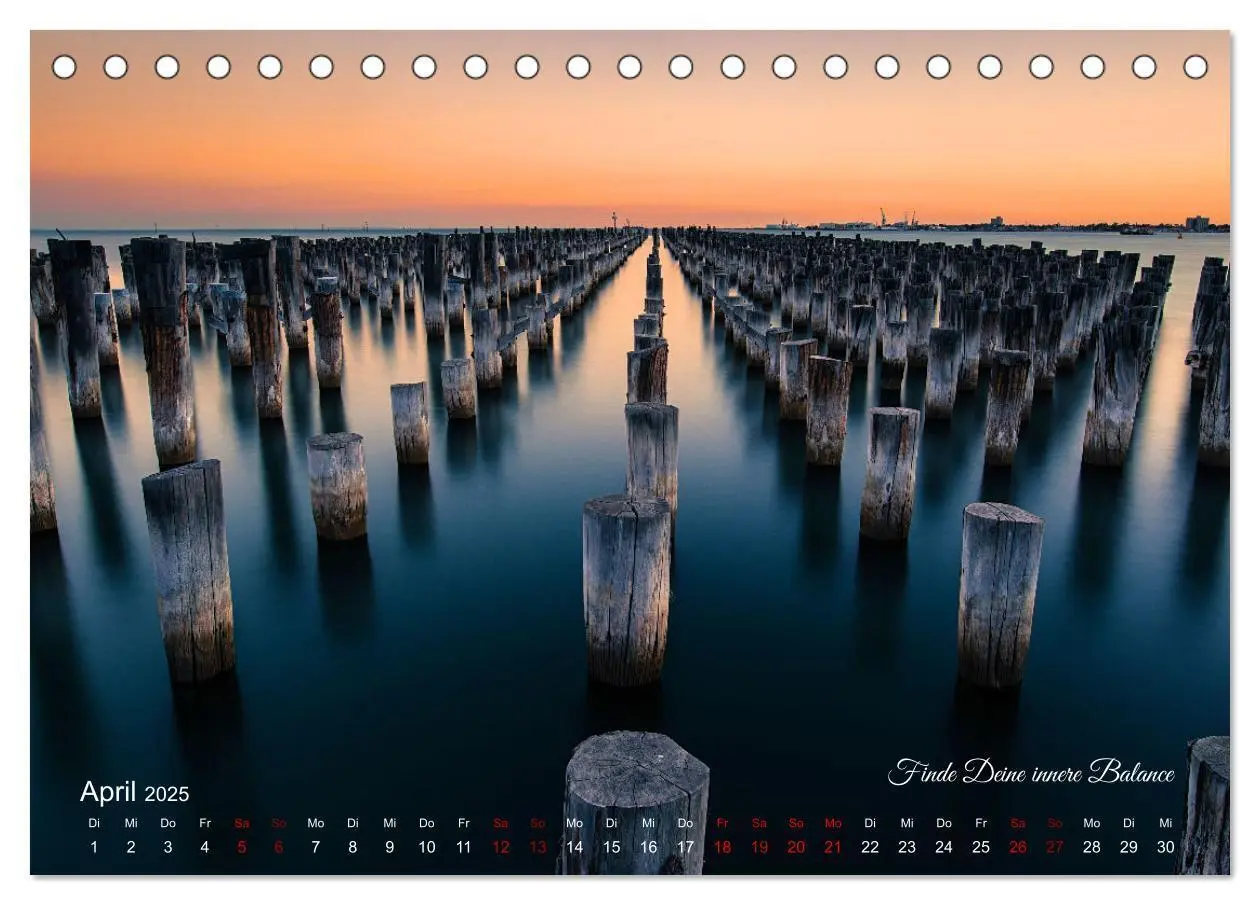This screenshot has width=1260, height=905.
Task: Pick day 4 in the date strip
Action: tap(205, 847)
